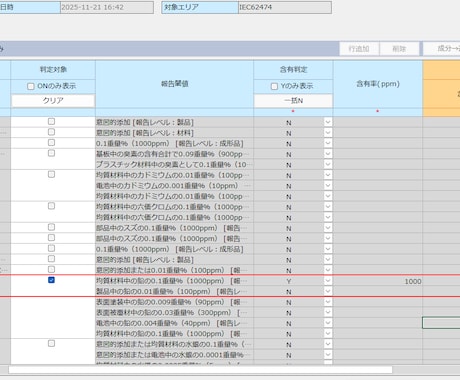The width and height of the screenshot is (460, 380).
Task: Tick the Yのみ表示 checkbox
Action: [274, 86]
